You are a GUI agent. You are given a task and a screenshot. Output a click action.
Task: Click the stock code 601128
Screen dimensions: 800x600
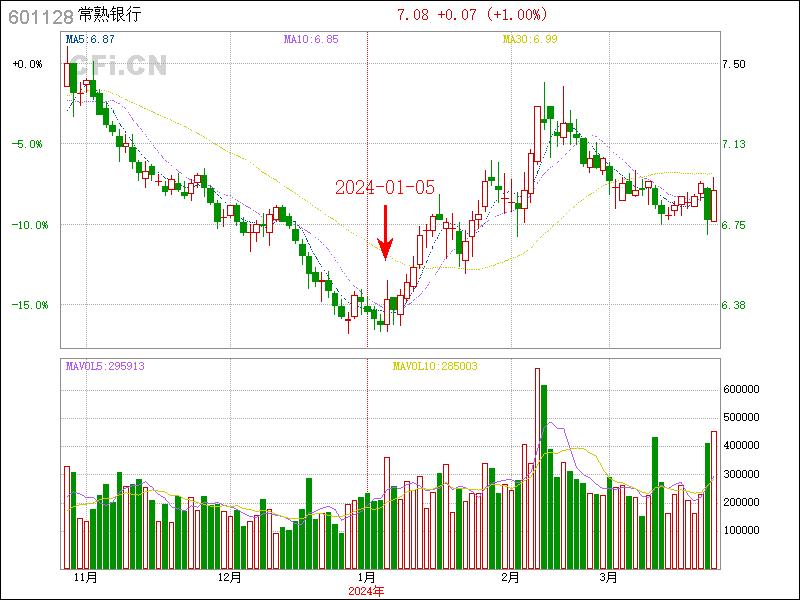click(41, 17)
